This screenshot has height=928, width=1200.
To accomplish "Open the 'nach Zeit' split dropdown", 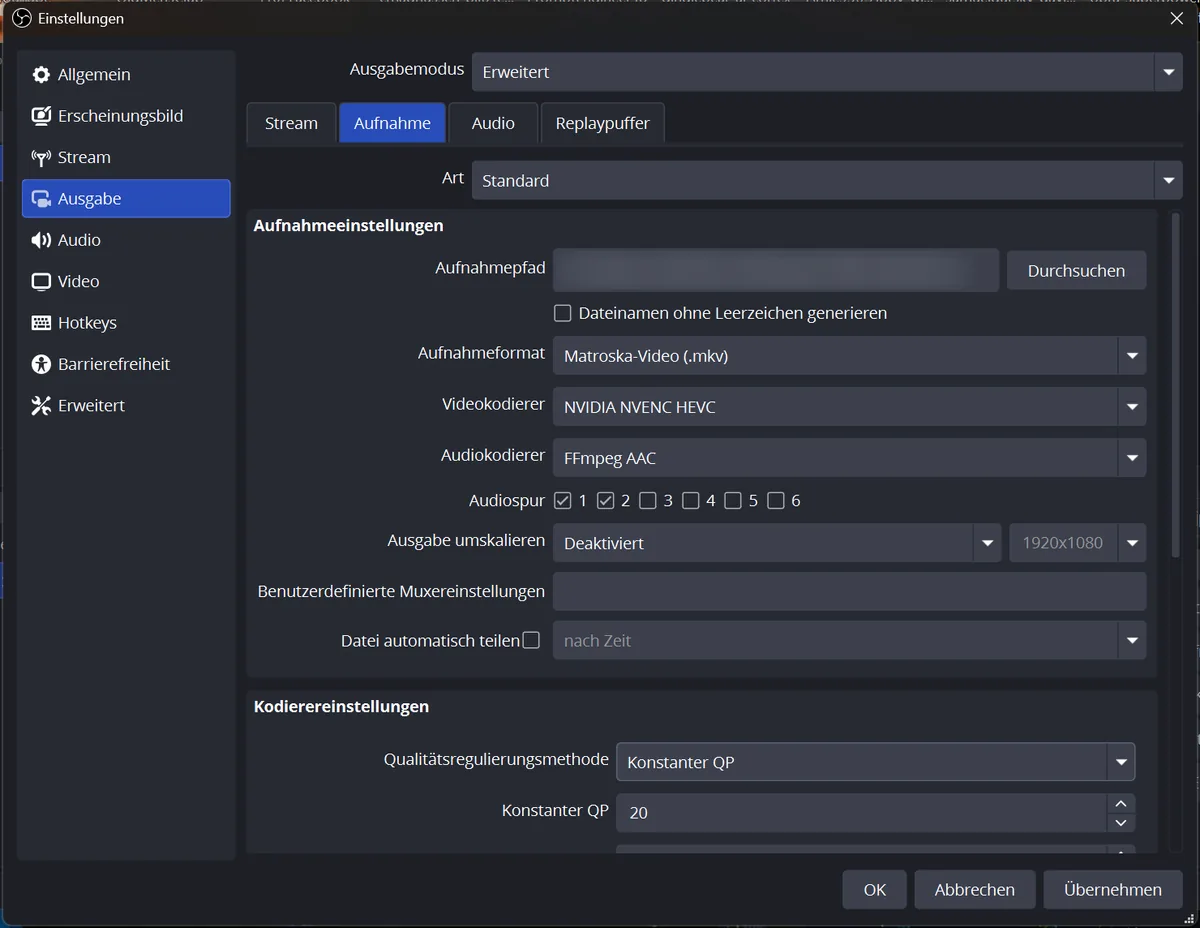I will click(849, 641).
